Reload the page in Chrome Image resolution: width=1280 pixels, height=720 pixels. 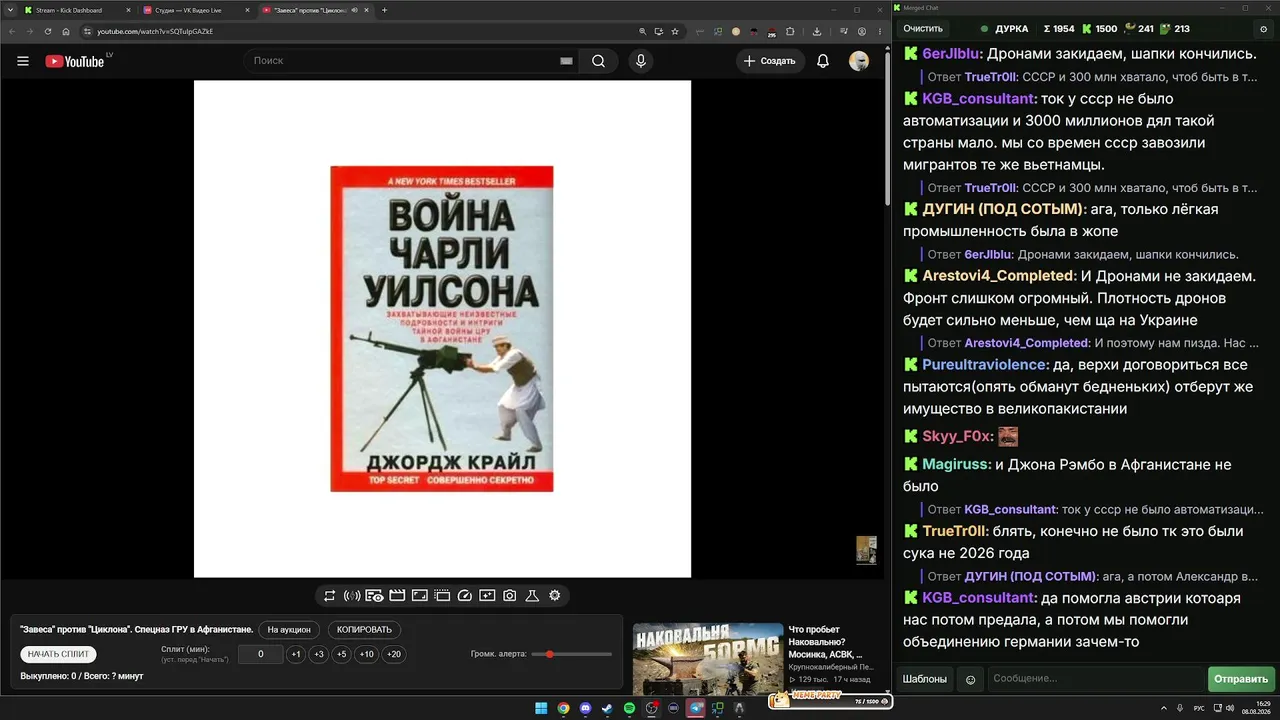(47, 31)
